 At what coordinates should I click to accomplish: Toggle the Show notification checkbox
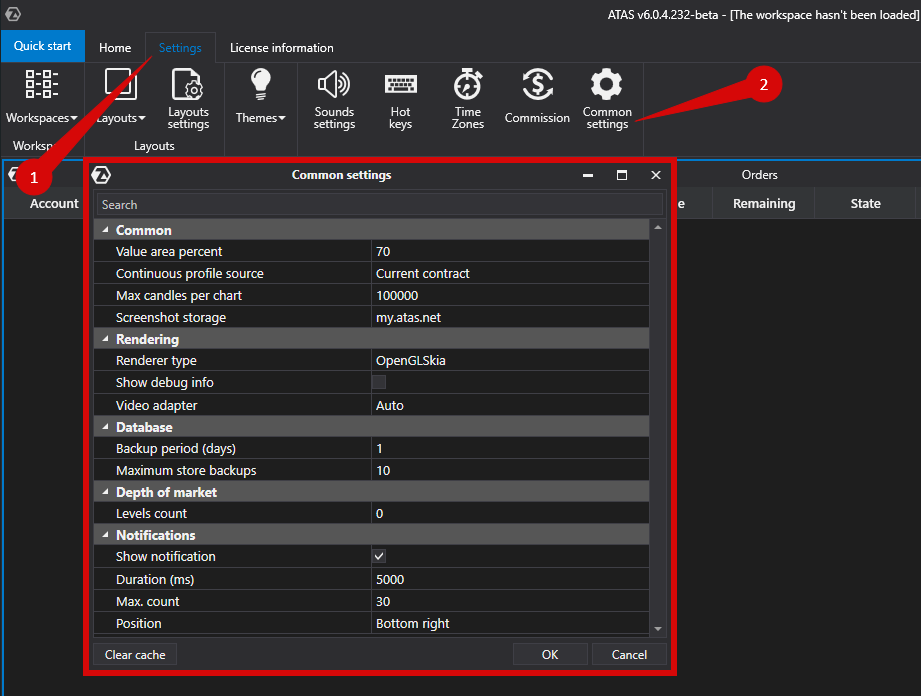coord(378,556)
